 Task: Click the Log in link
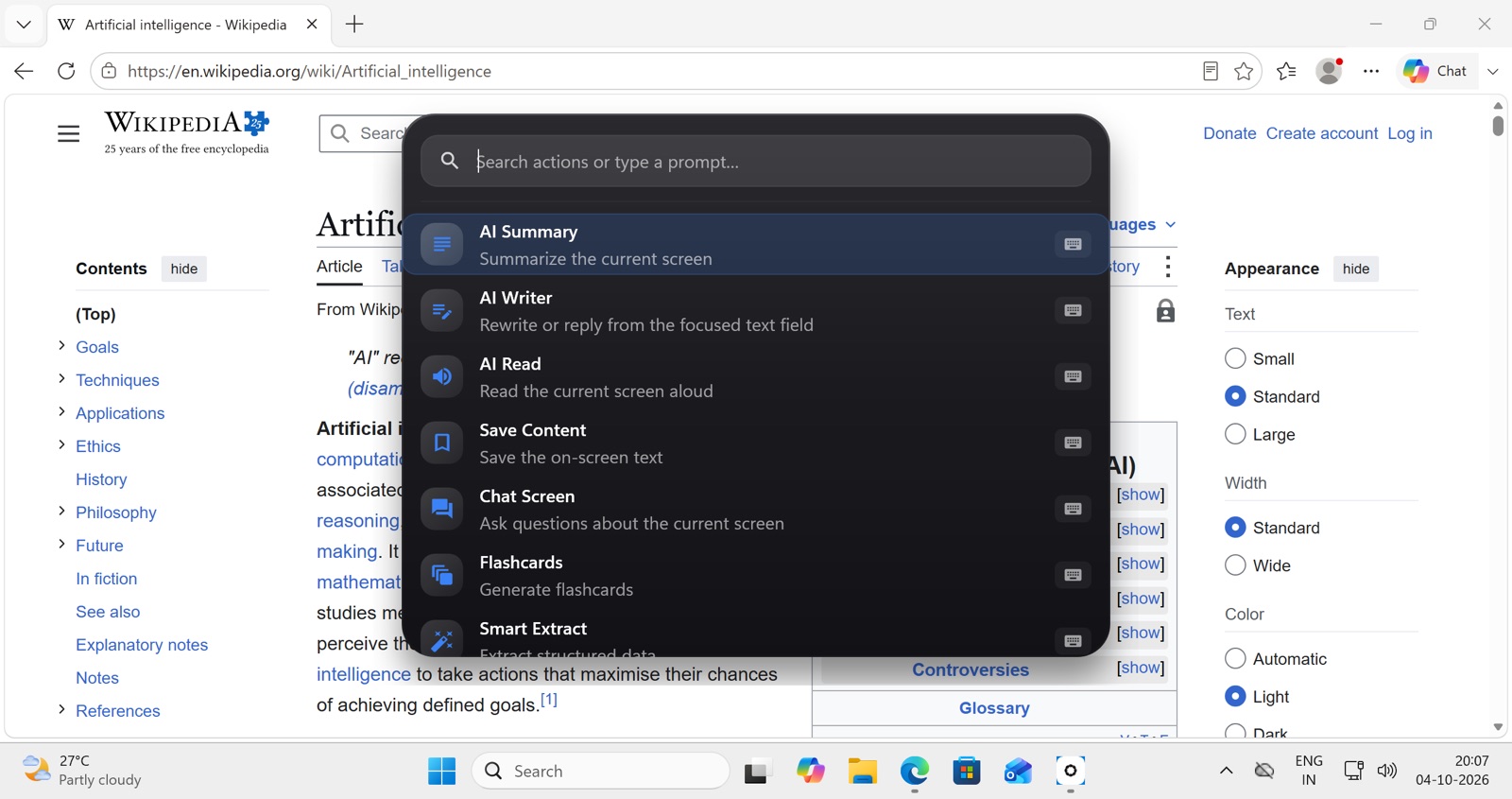pos(1410,133)
